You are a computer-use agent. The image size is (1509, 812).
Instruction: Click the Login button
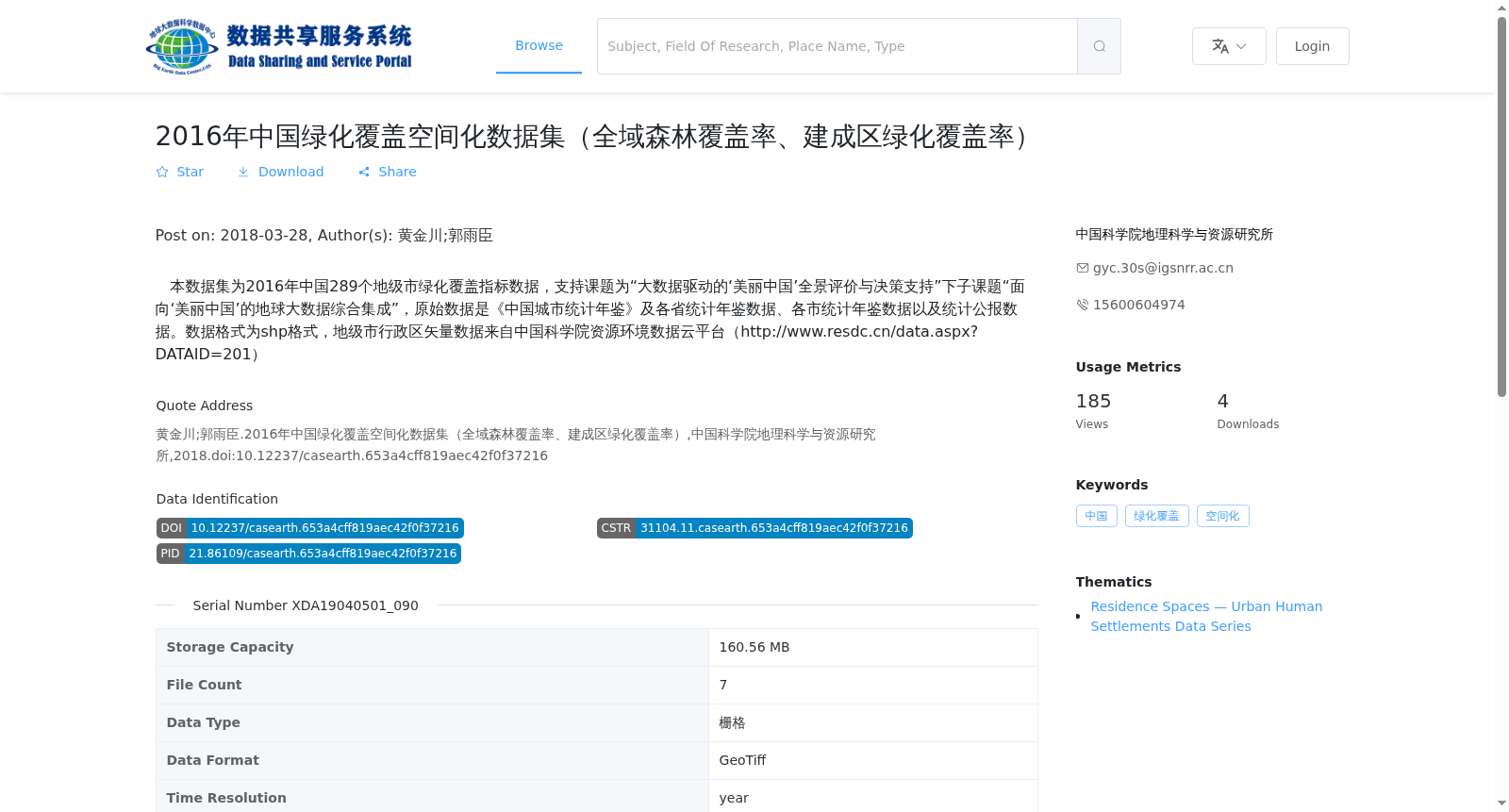click(1312, 46)
